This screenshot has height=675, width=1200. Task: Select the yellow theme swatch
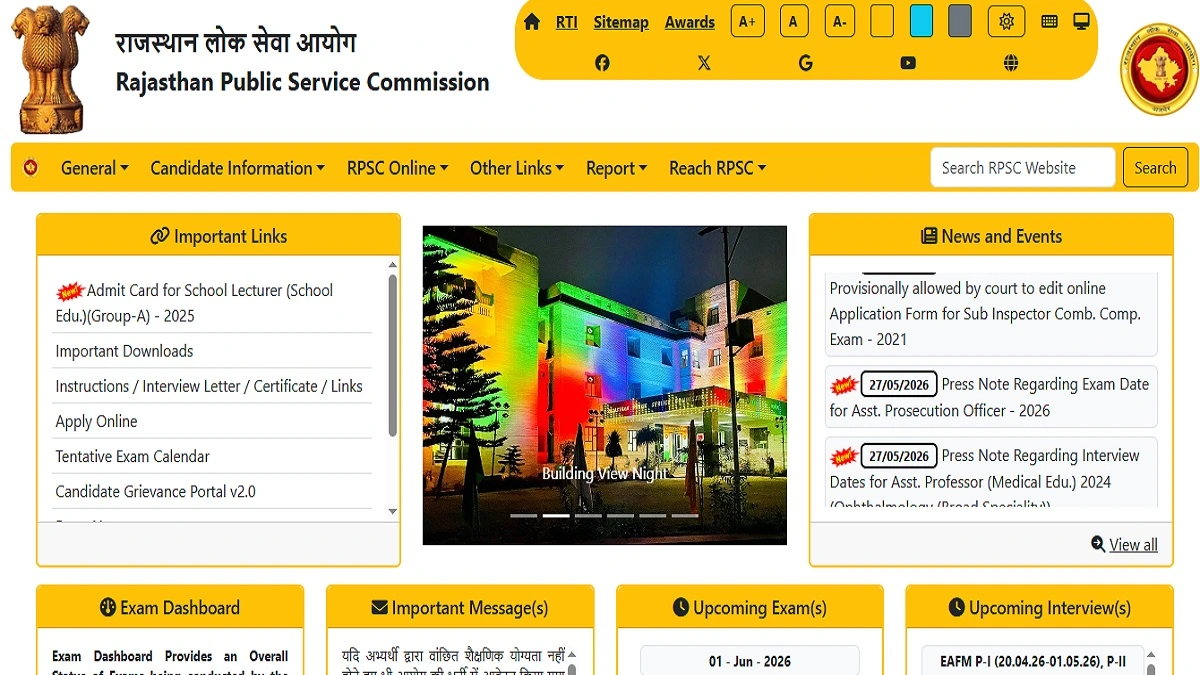(882, 21)
